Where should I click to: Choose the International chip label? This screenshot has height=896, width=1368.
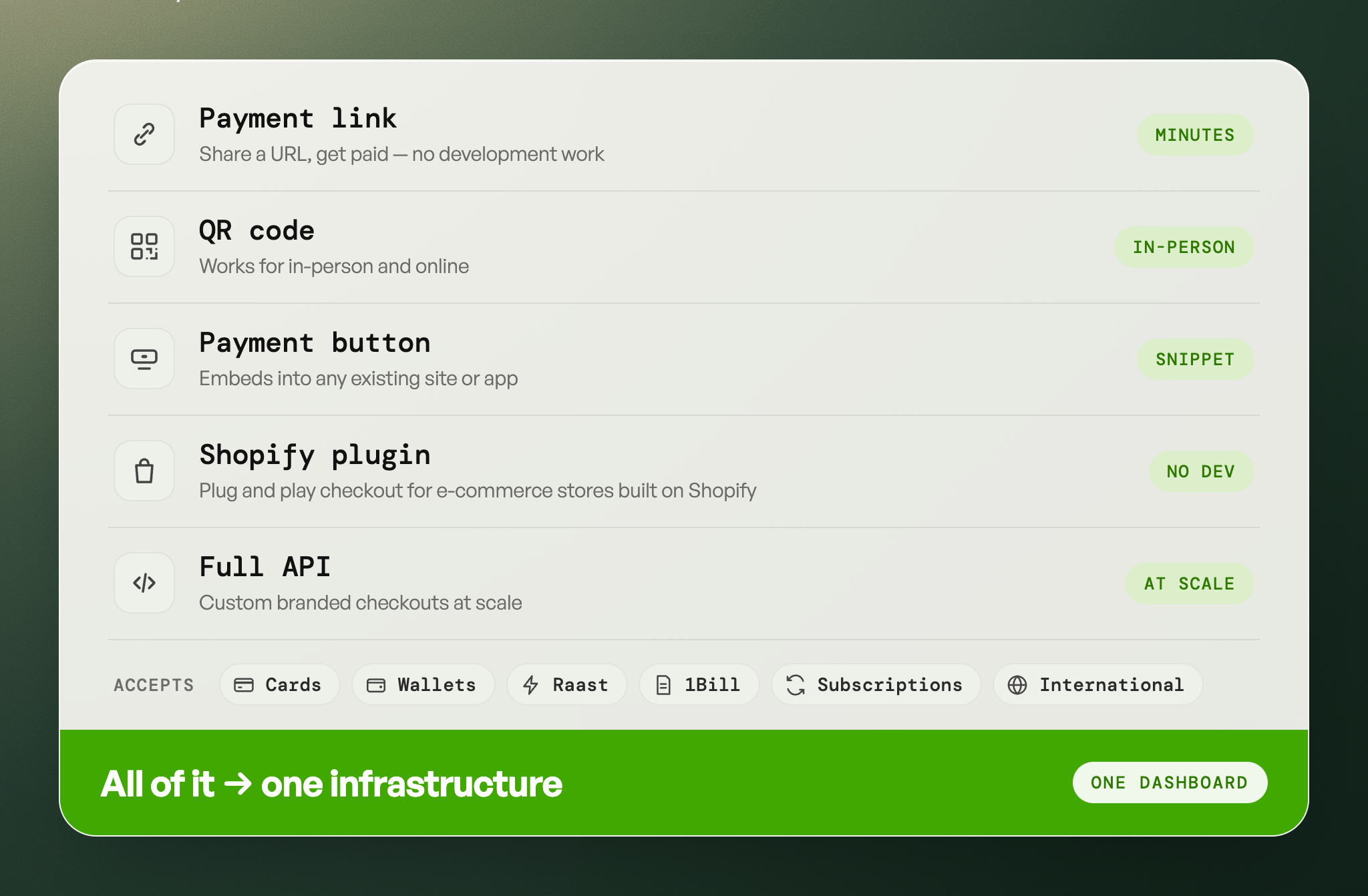click(x=1111, y=685)
